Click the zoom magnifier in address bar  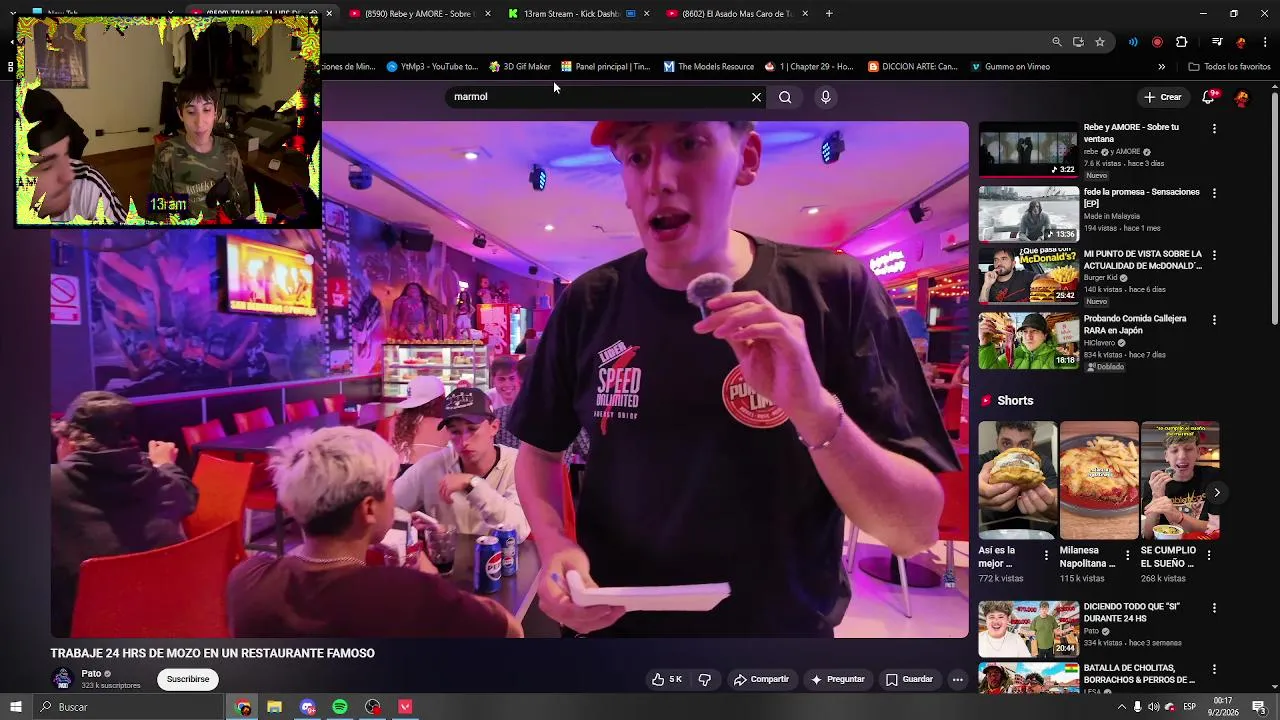[1056, 42]
